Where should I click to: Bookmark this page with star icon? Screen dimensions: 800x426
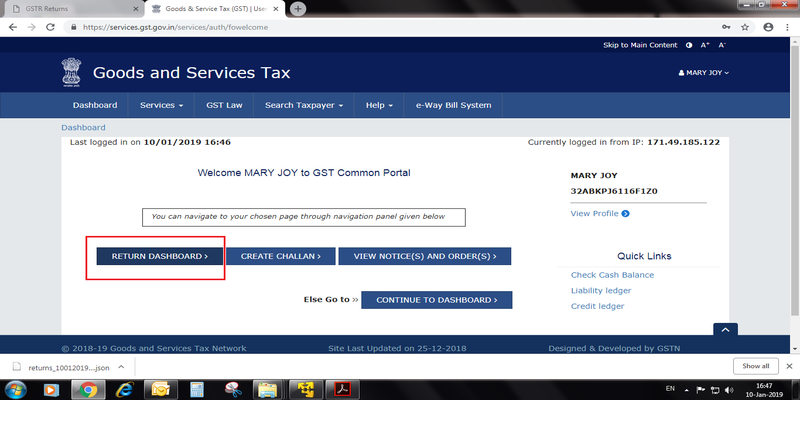click(745, 27)
